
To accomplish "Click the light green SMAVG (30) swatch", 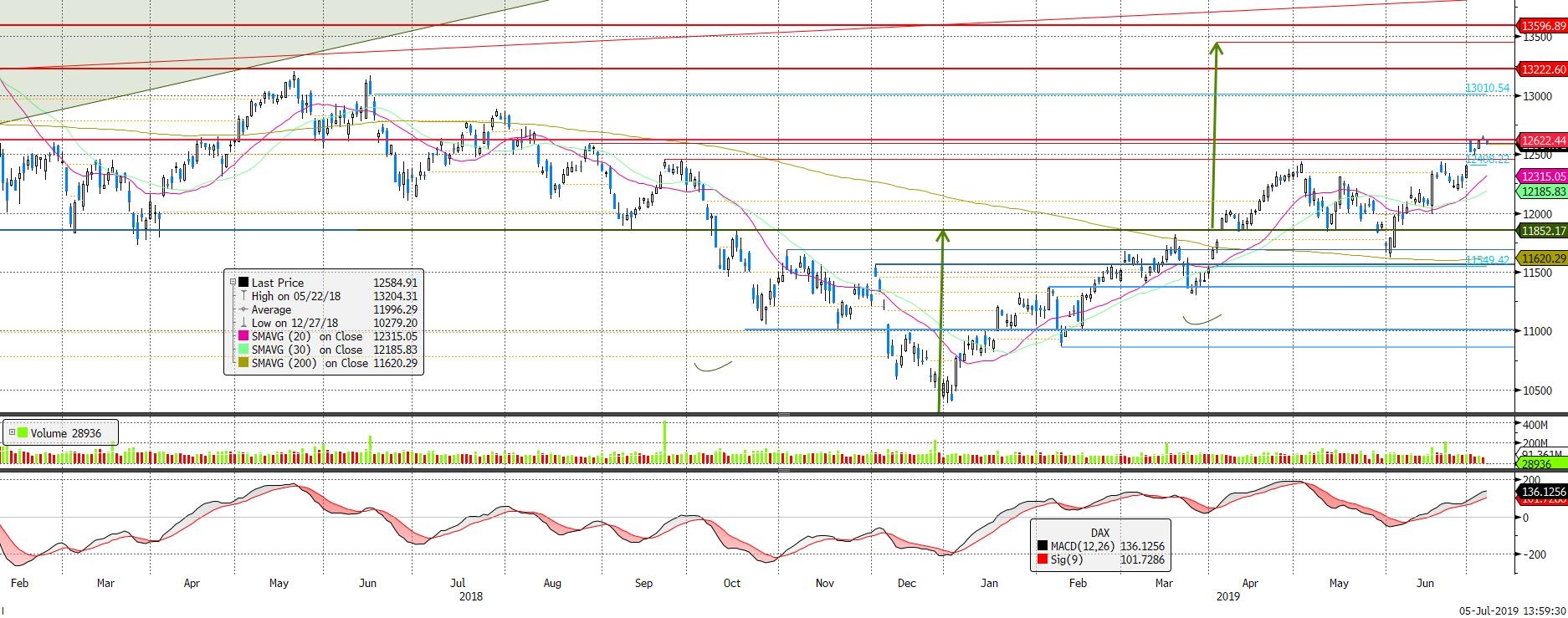I will (x=243, y=350).
